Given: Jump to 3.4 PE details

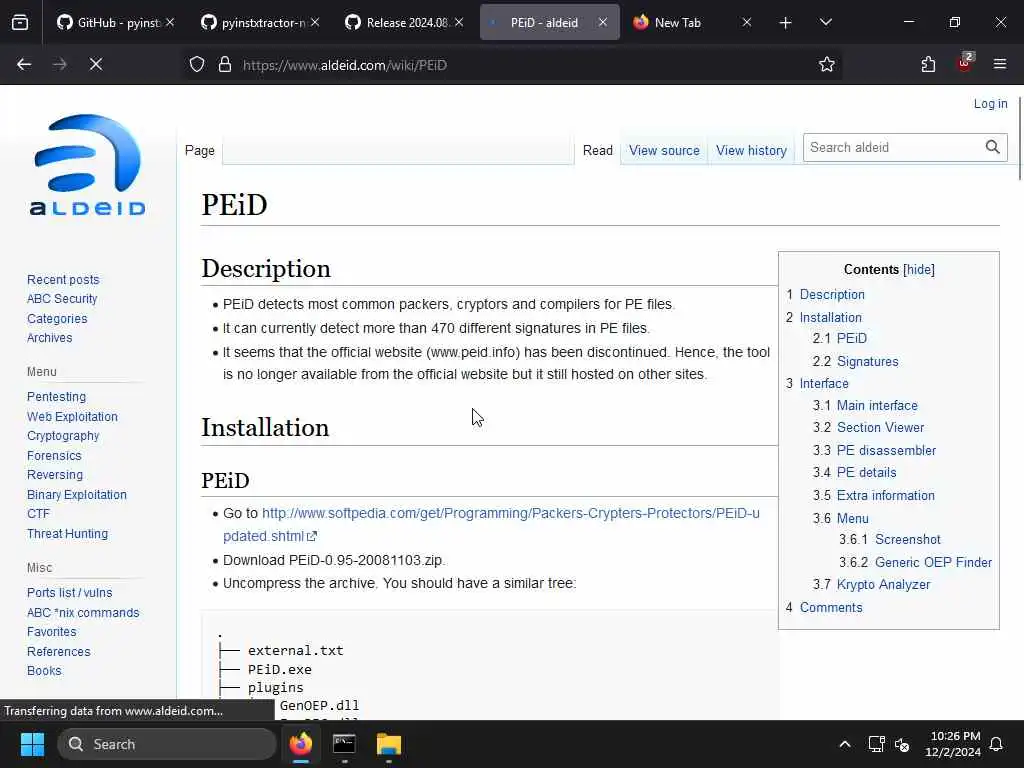Looking at the screenshot, I should coord(867,472).
